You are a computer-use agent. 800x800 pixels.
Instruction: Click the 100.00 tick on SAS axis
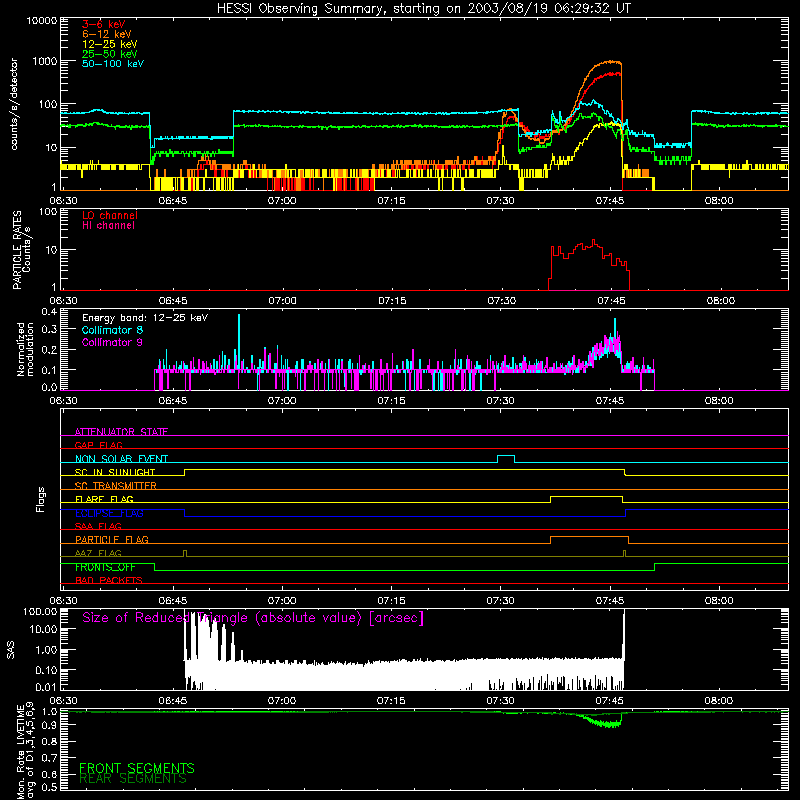(x=40, y=611)
